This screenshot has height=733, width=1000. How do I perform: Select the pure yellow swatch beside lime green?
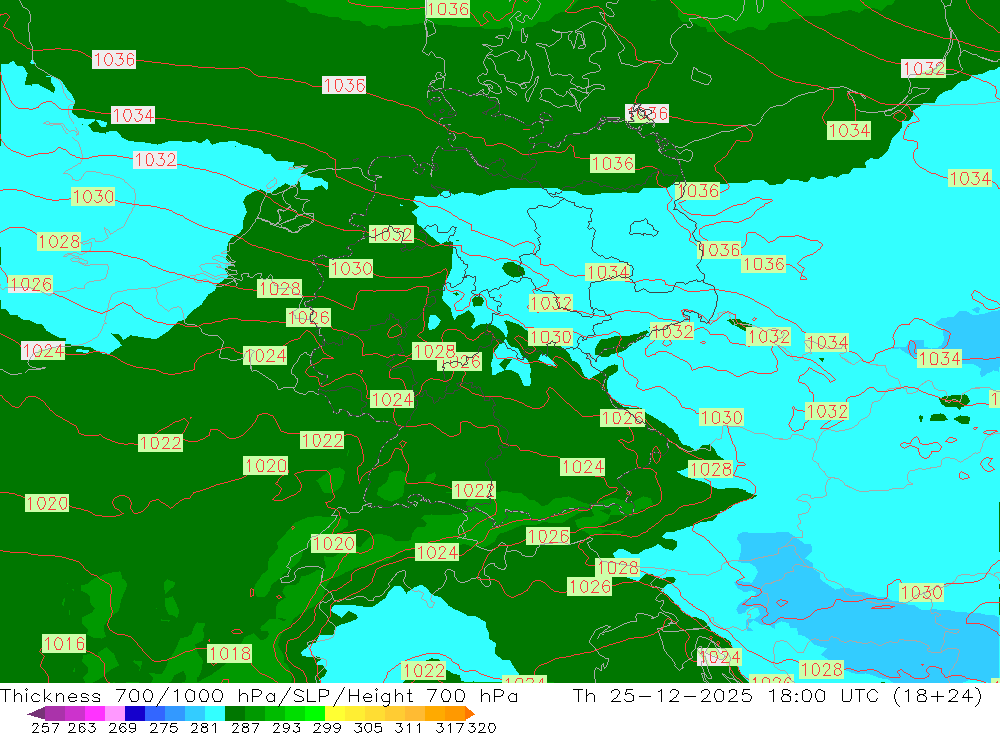[335, 713]
